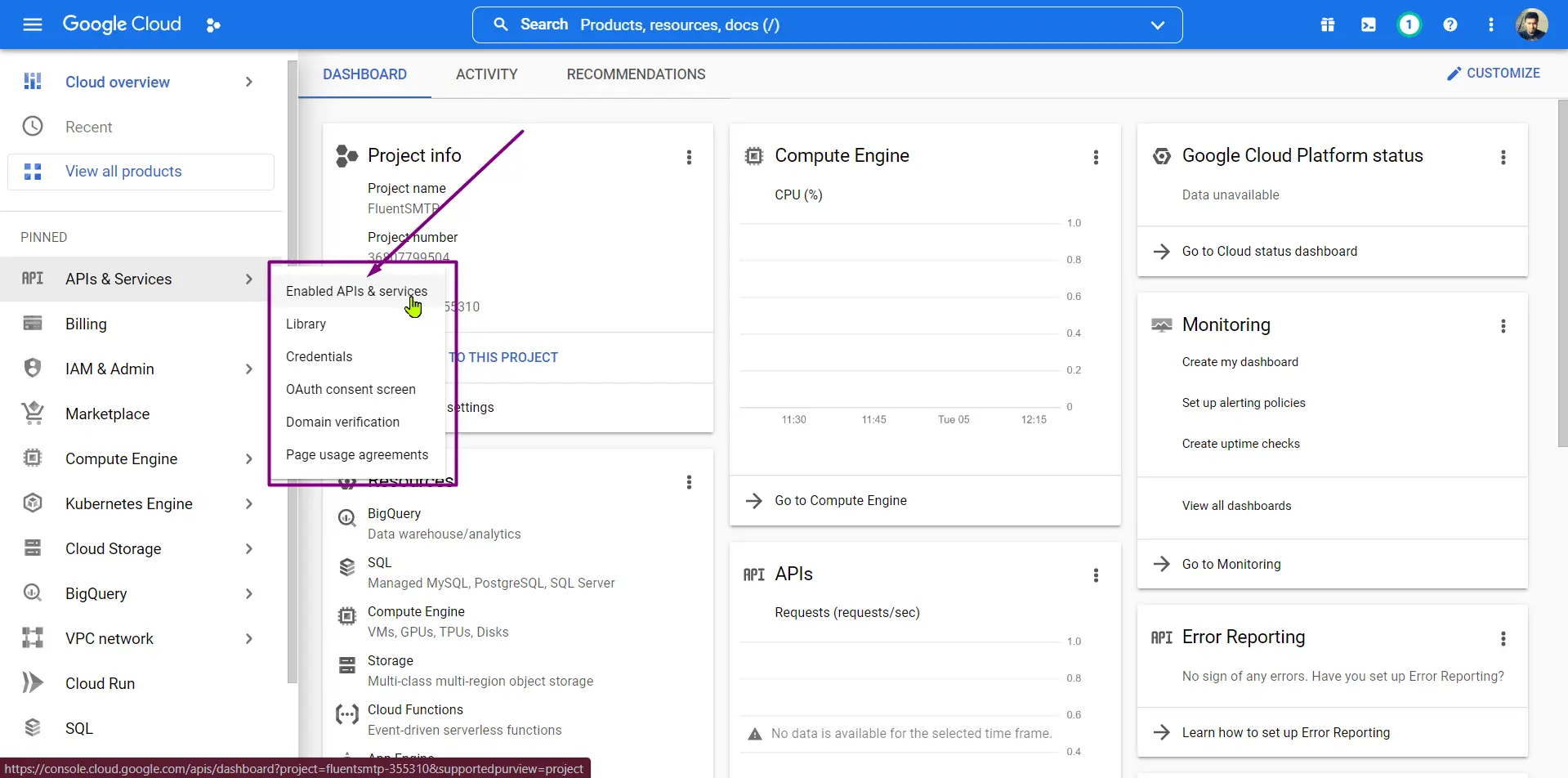Click the Search products input field
Viewport: 1568px width, 778px height.
click(817, 25)
